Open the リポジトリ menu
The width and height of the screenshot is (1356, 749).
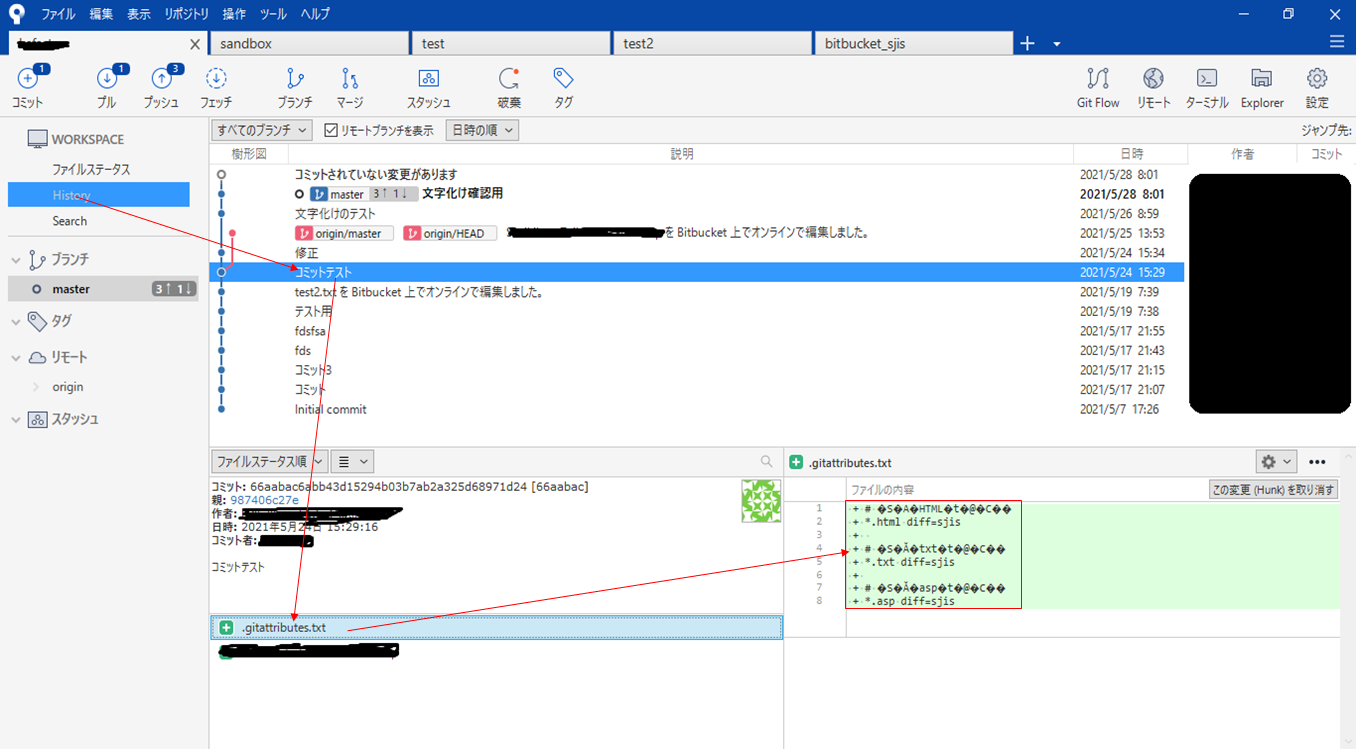(186, 14)
